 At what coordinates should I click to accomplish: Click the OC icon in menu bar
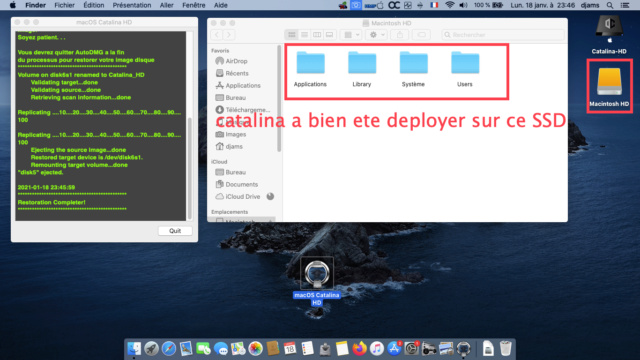pyautogui.click(x=394, y=5)
